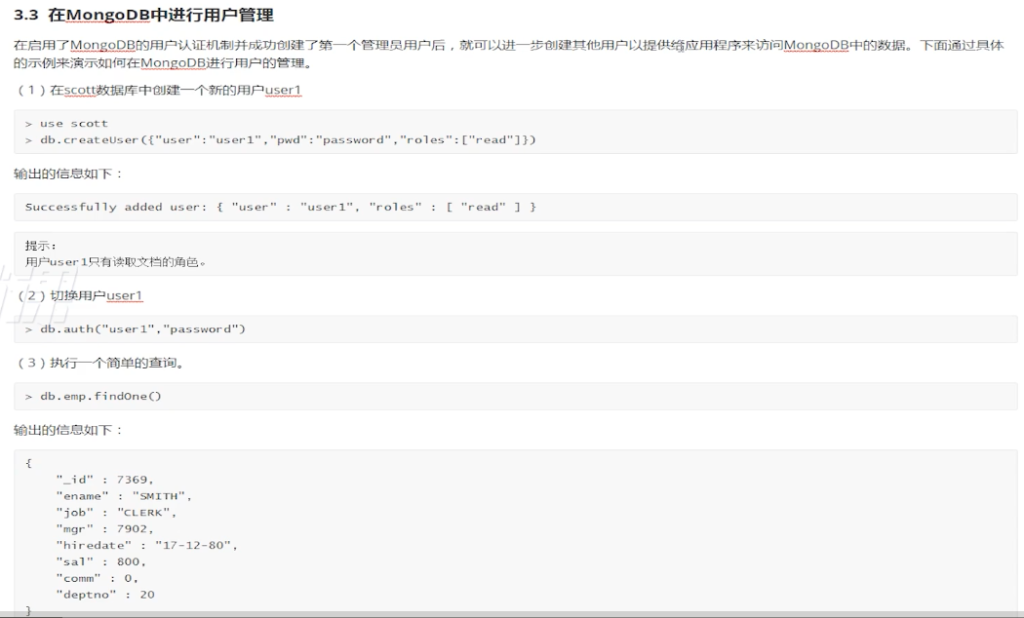Click the db.auth("user1","password") command

coord(135,329)
